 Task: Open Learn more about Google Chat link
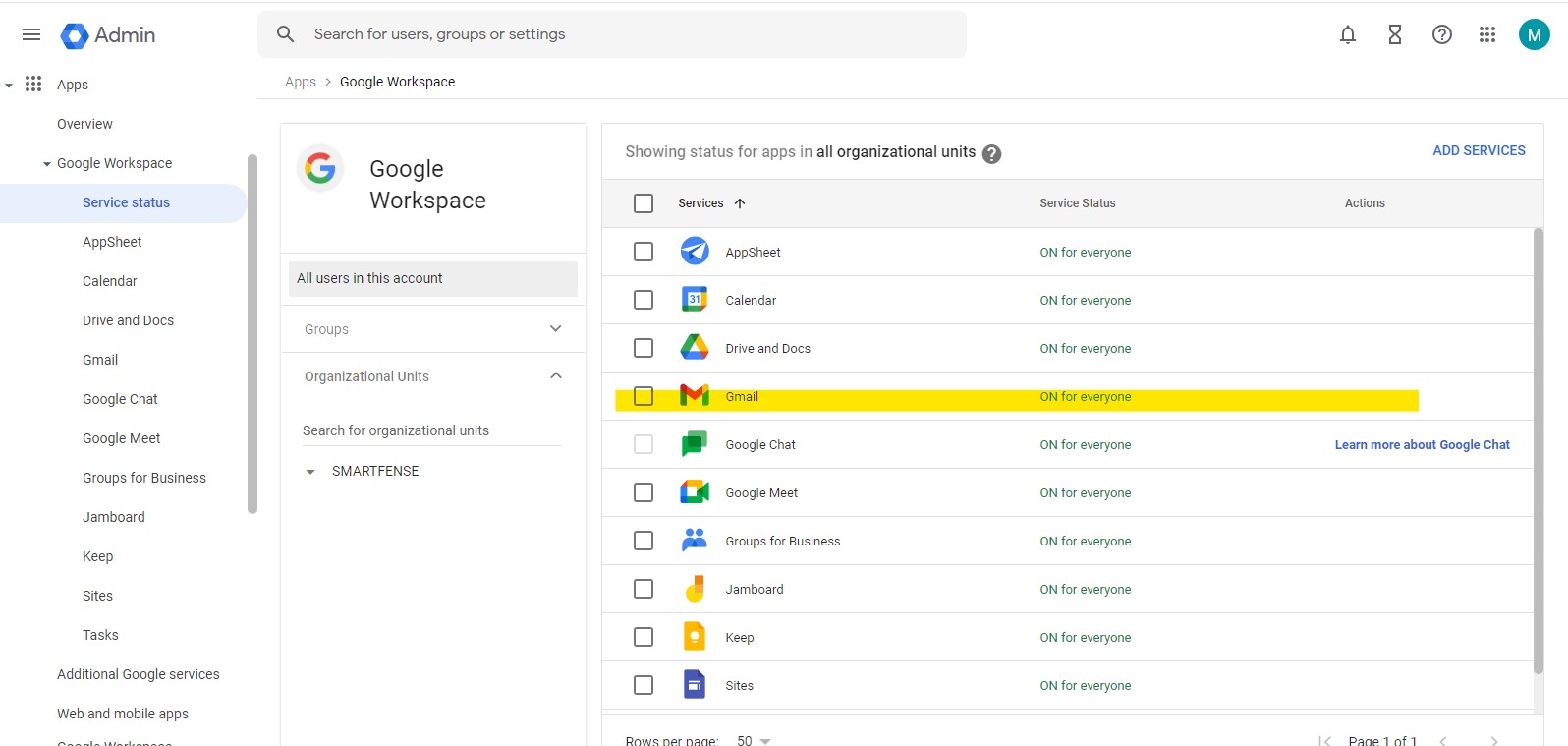[1422, 444]
